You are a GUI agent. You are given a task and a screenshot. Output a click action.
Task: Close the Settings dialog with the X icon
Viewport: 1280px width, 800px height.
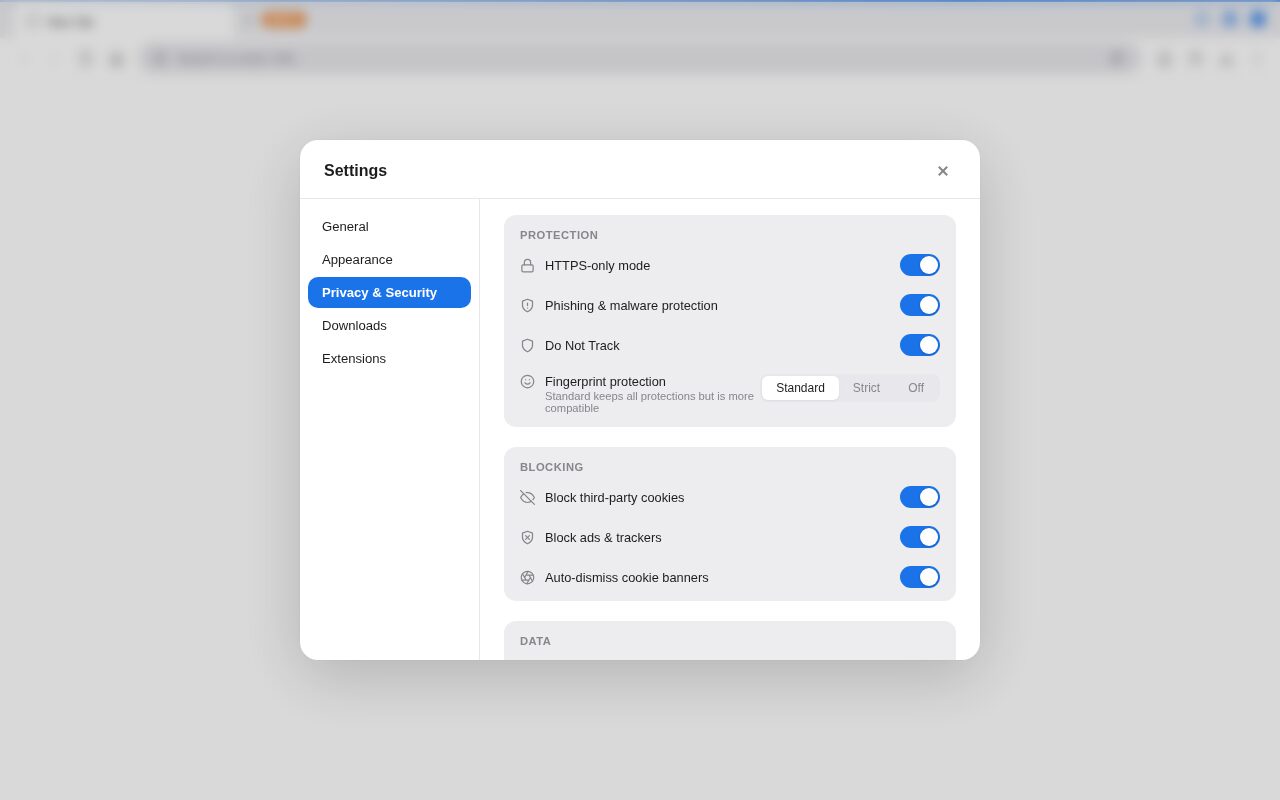coord(942,171)
